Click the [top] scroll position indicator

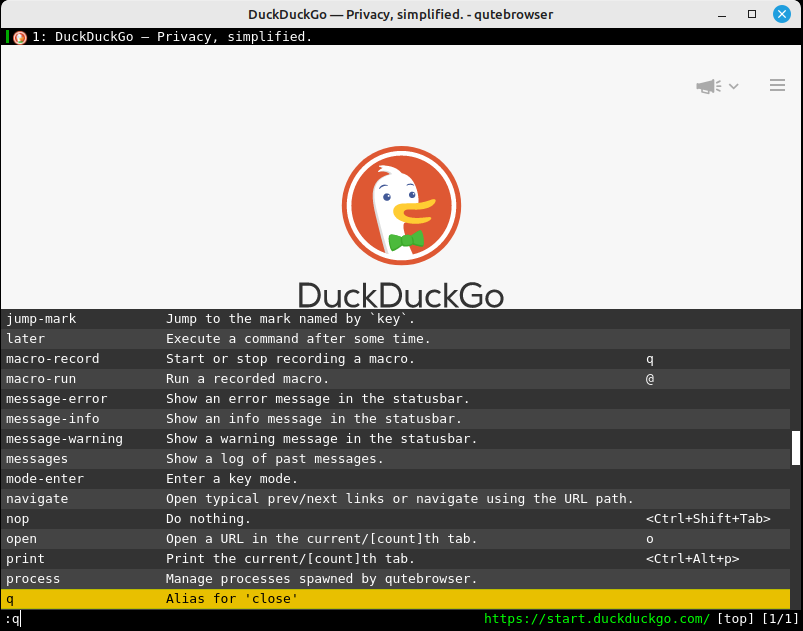tap(735, 619)
